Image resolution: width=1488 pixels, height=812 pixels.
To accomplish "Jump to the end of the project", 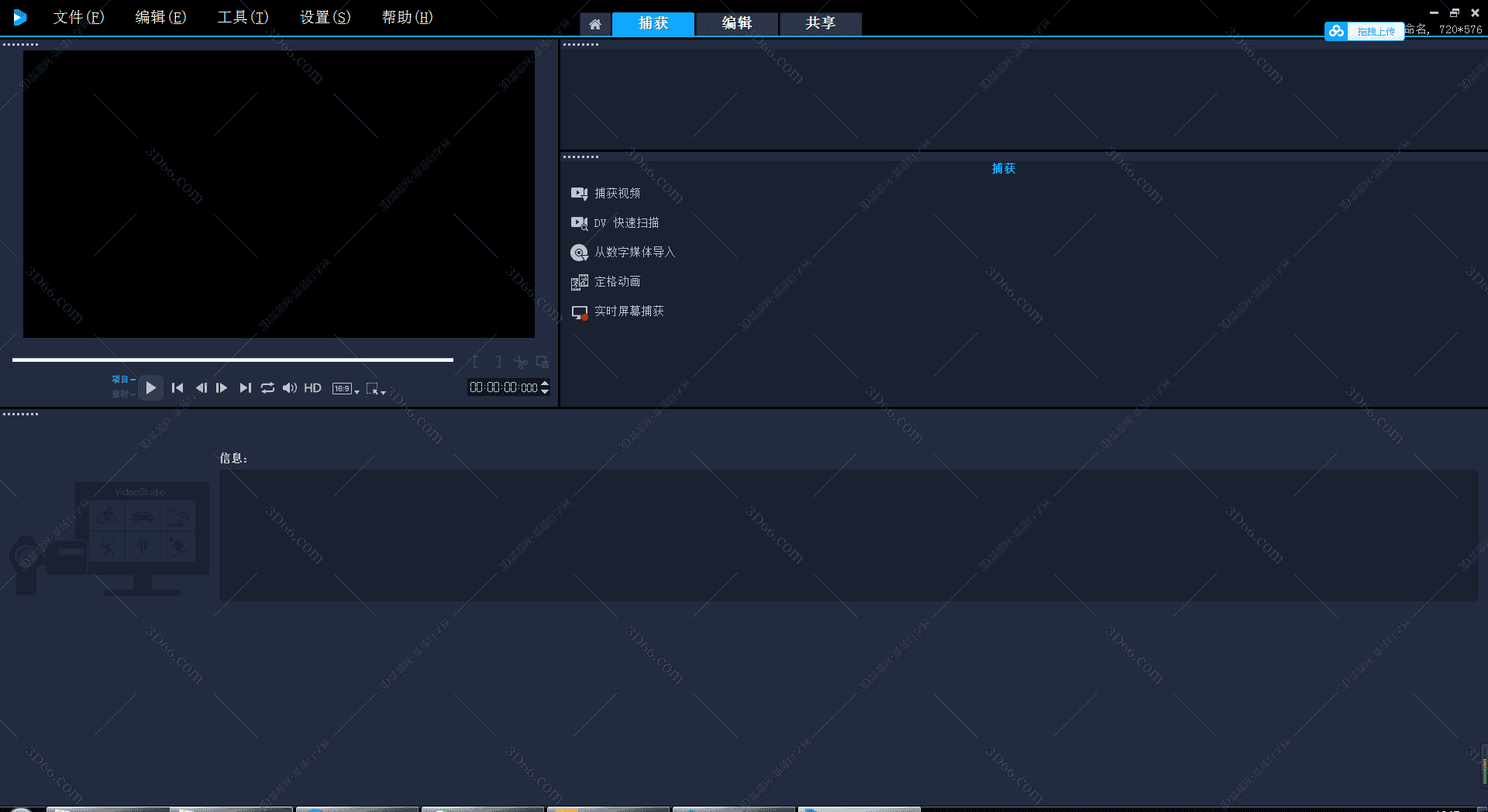I will pyautogui.click(x=245, y=388).
